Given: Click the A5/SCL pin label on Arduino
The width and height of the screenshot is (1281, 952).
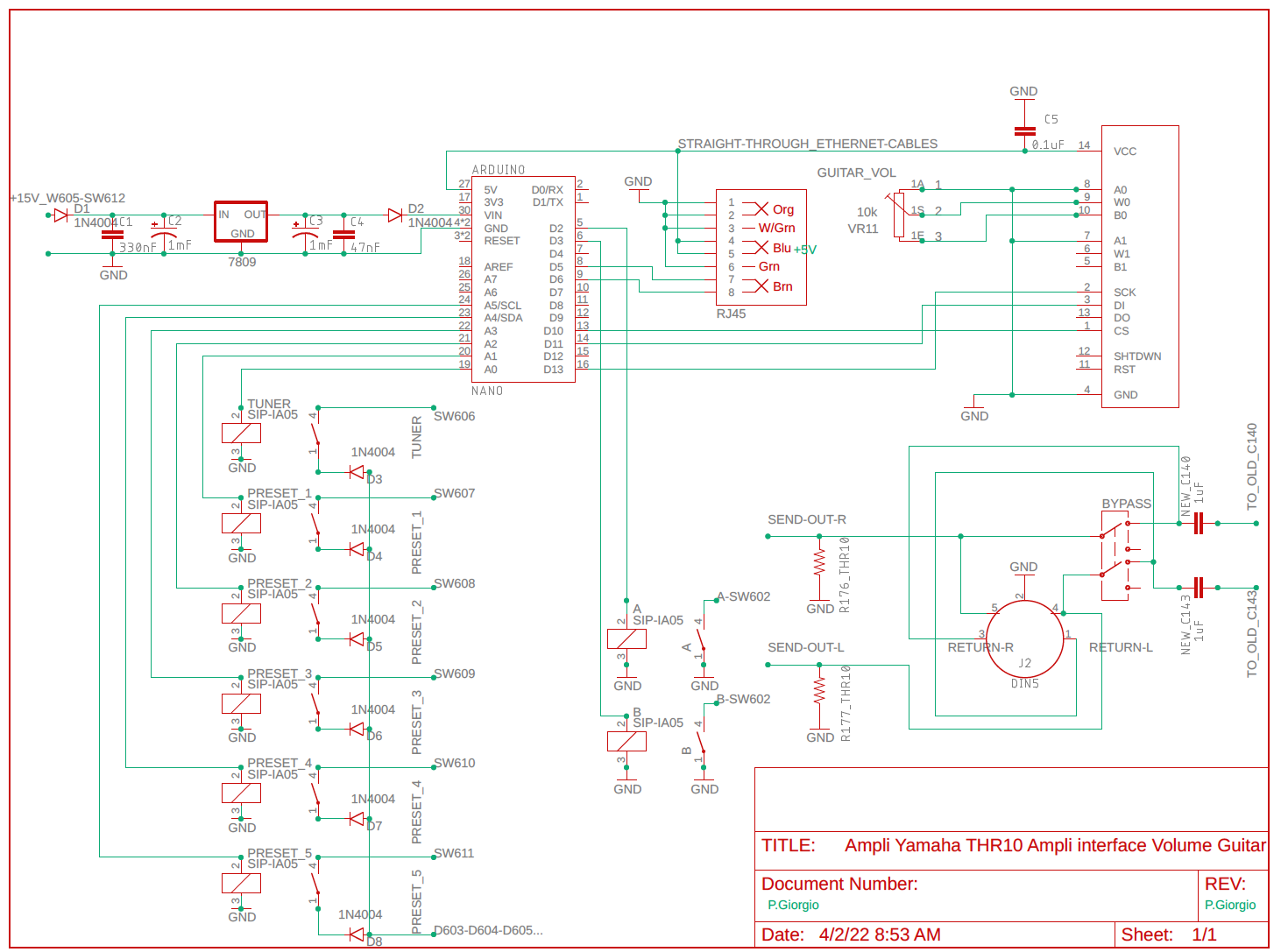Looking at the screenshot, I should click(503, 306).
